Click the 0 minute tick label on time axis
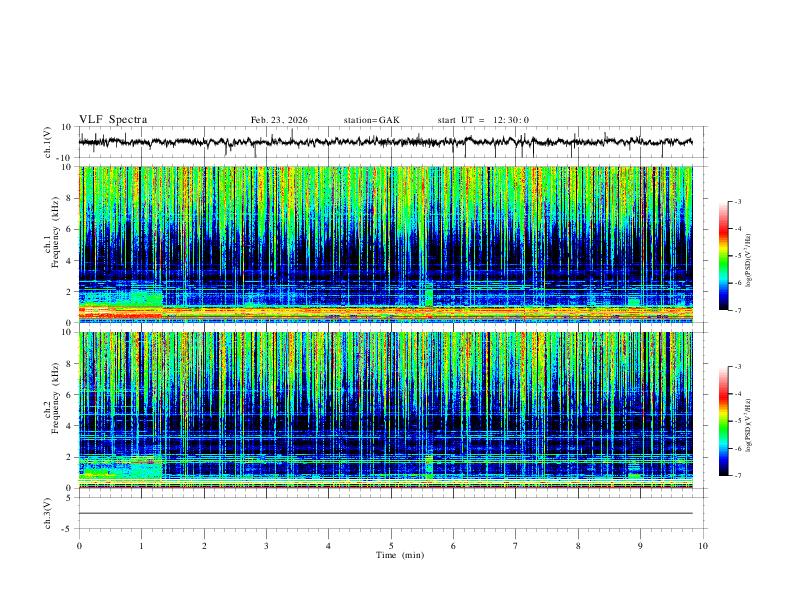 tap(79, 546)
